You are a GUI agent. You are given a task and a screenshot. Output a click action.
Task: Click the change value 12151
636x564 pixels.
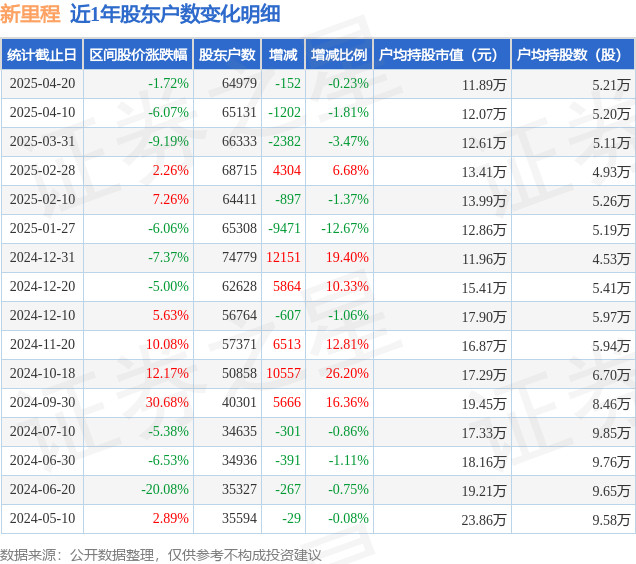coord(283,258)
